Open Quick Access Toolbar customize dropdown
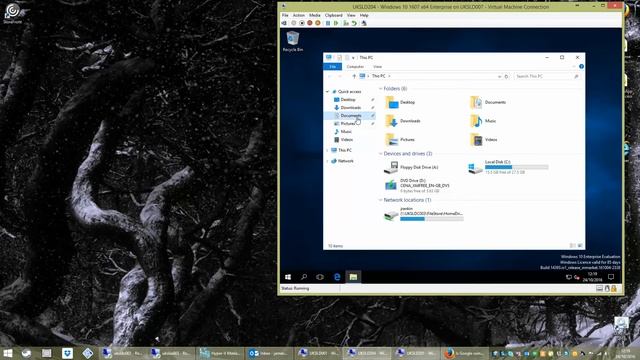 click(x=353, y=58)
